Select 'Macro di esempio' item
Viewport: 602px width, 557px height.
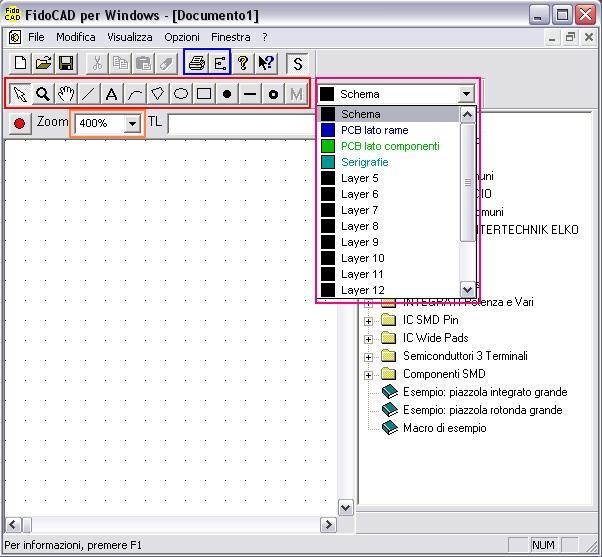tap(444, 428)
